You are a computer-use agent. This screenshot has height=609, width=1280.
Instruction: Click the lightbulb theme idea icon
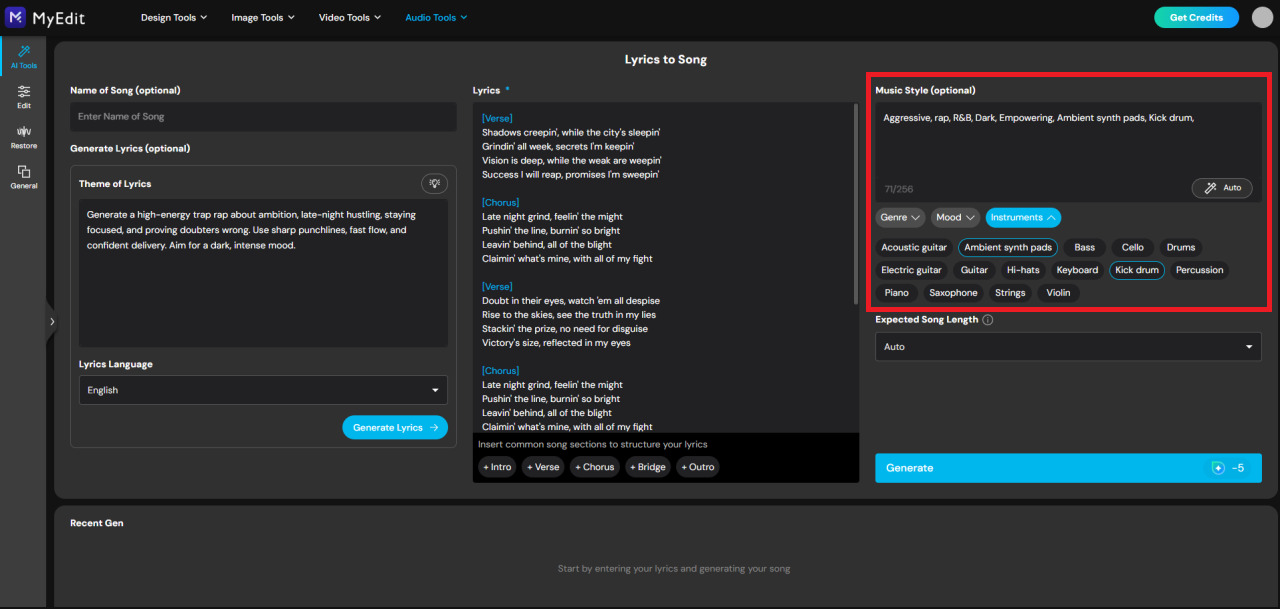coord(434,183)
